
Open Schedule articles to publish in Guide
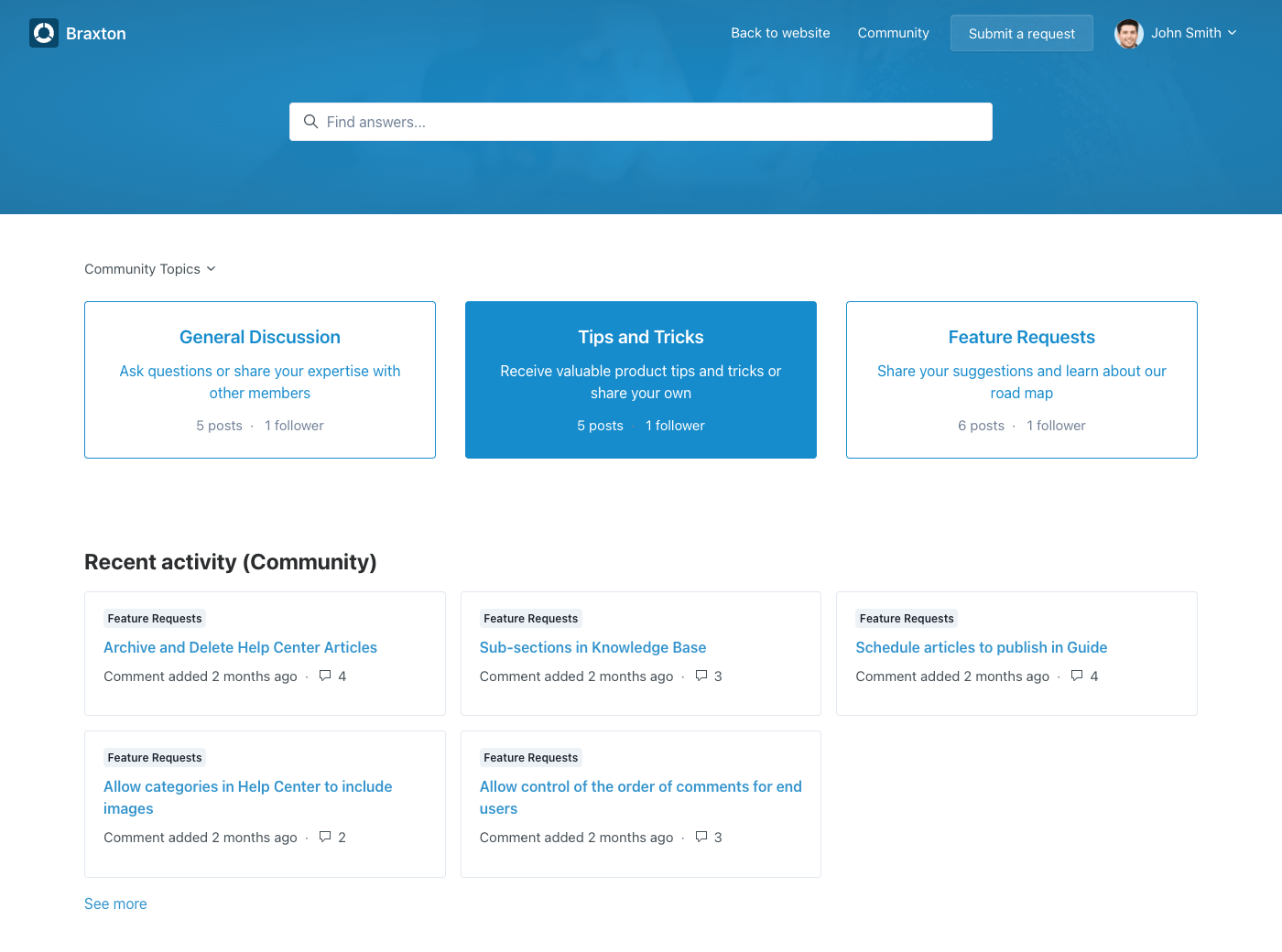981,647
